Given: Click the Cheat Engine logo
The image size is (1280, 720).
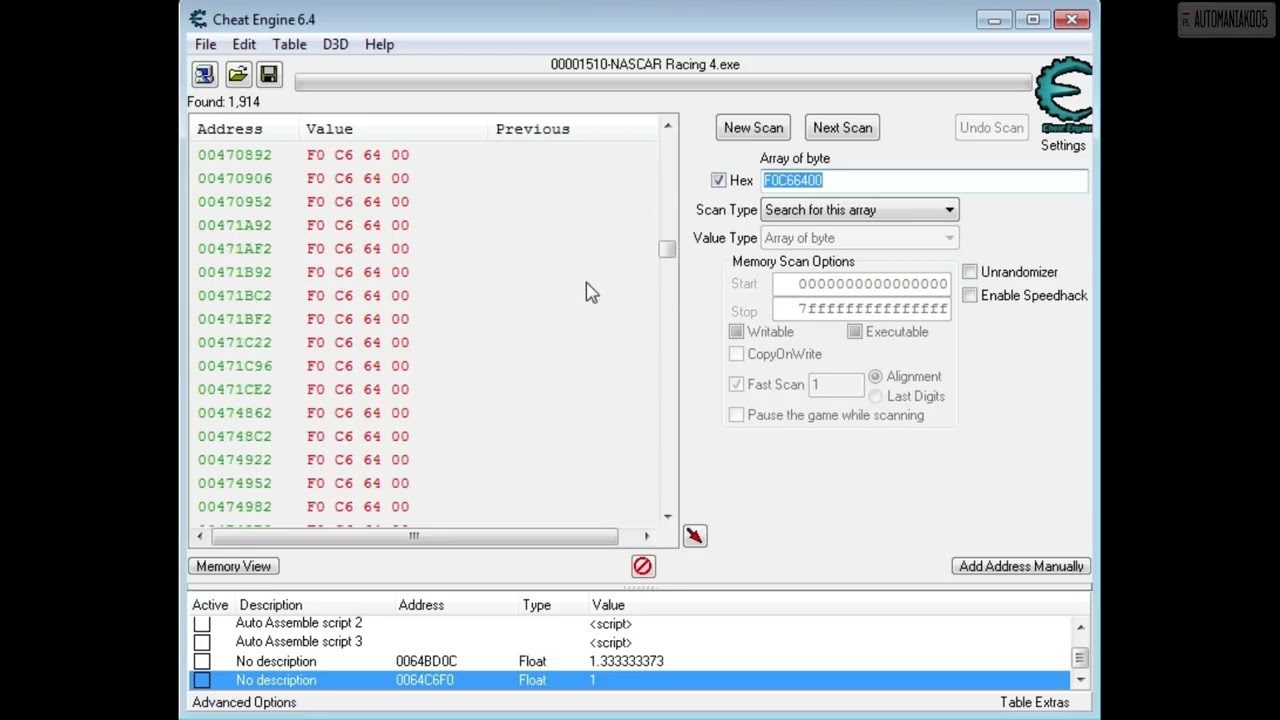Looking at the screenshot, I should click(x=1064, y=96).
